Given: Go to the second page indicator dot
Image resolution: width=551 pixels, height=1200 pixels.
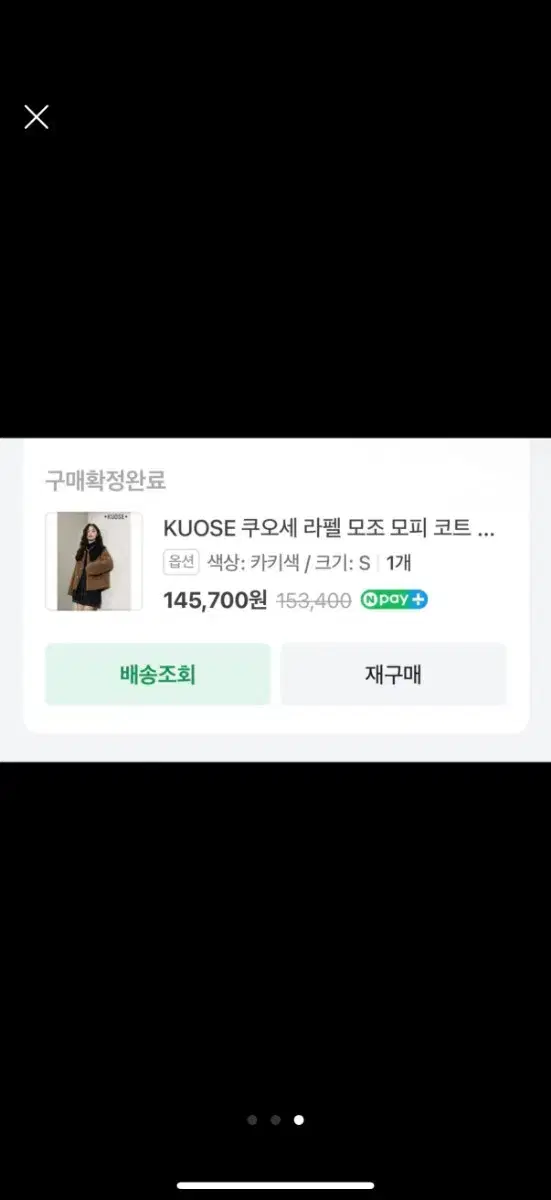Looking at the screenshot, I should tap(275, 1120).
